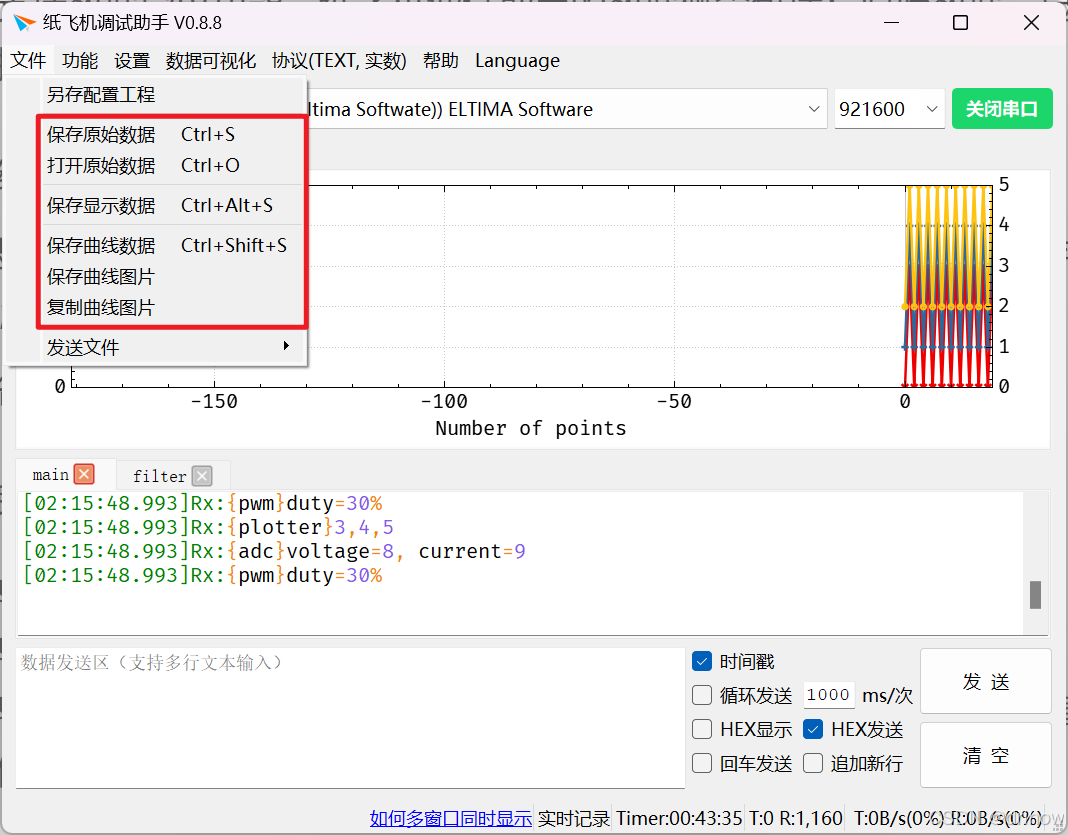Switch to the filter tab

click(159, 476)
